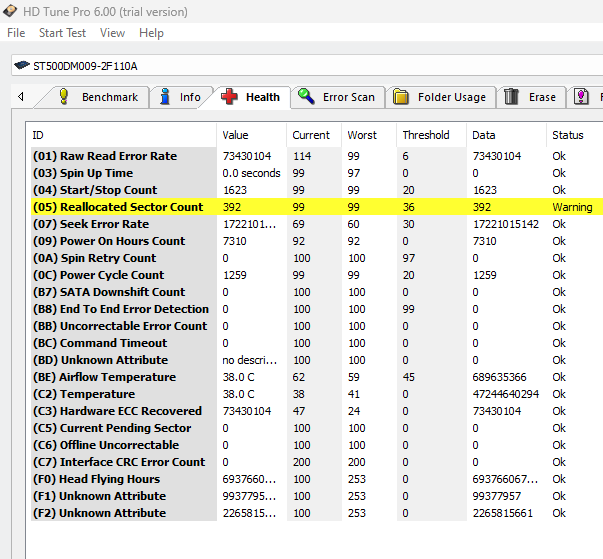Click the ID column header
The width and height of the screenshot is (603, 559).
[121, 135]
